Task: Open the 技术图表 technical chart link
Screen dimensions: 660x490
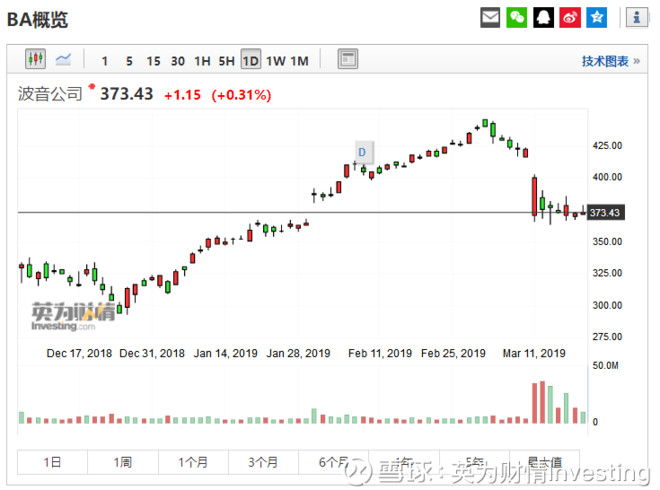Action: coord(611,61)
